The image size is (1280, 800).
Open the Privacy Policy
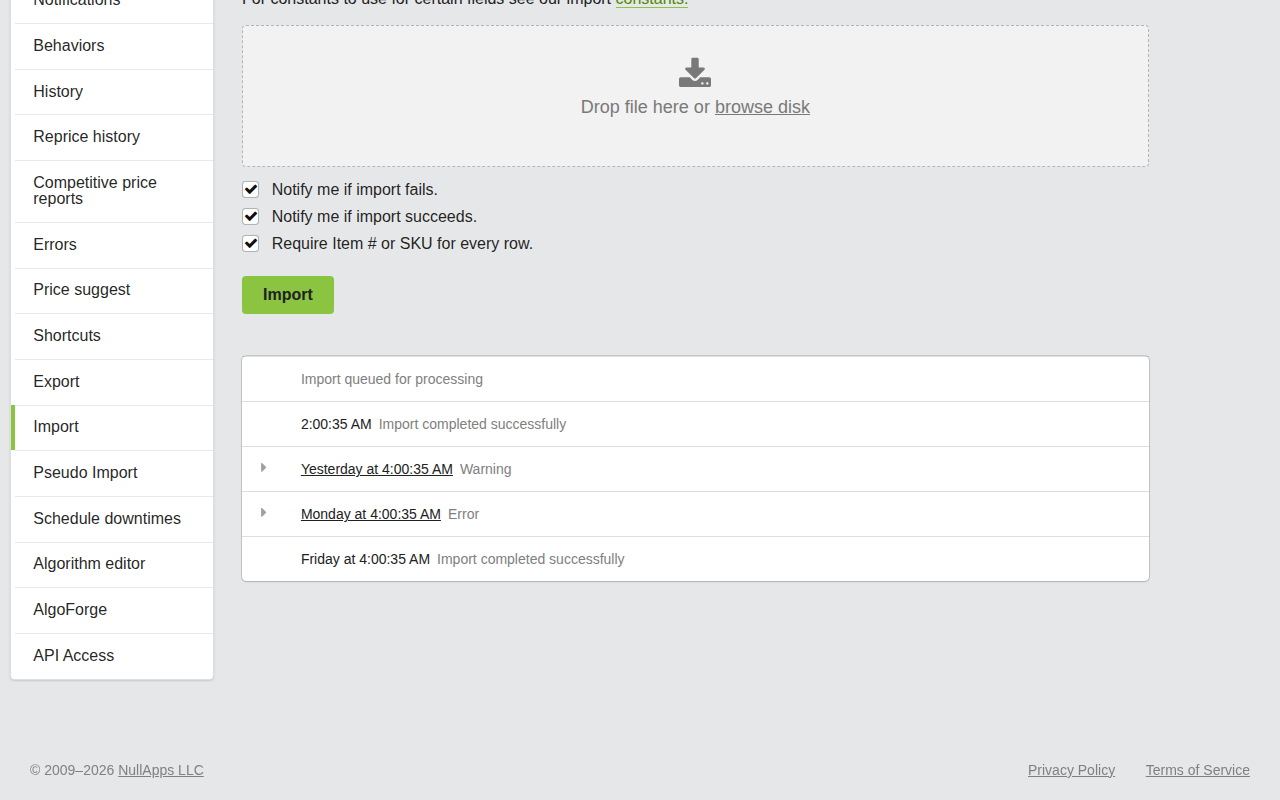(1071, 770)
